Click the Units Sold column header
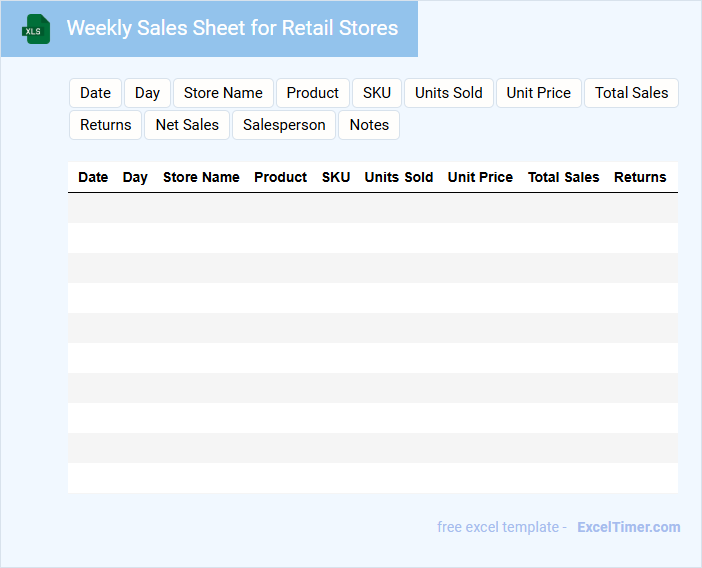 tap(398, 177)
